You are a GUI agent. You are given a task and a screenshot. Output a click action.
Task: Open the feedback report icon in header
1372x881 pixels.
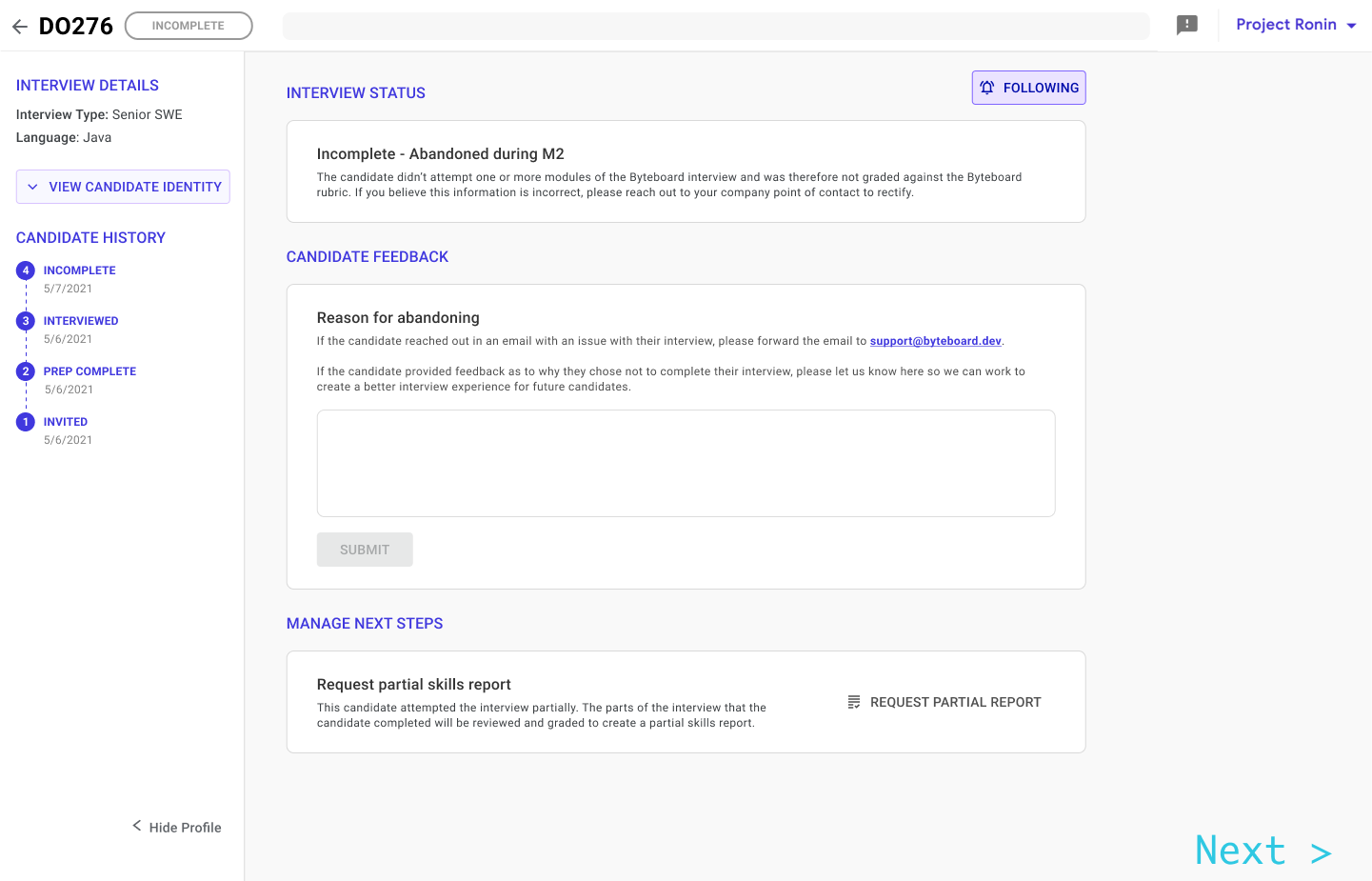[1186, 26]
